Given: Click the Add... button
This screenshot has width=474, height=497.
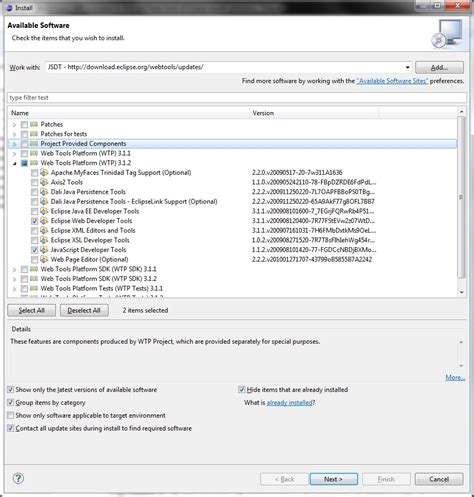Looking at the screenshot, I should tap(439, 68).
